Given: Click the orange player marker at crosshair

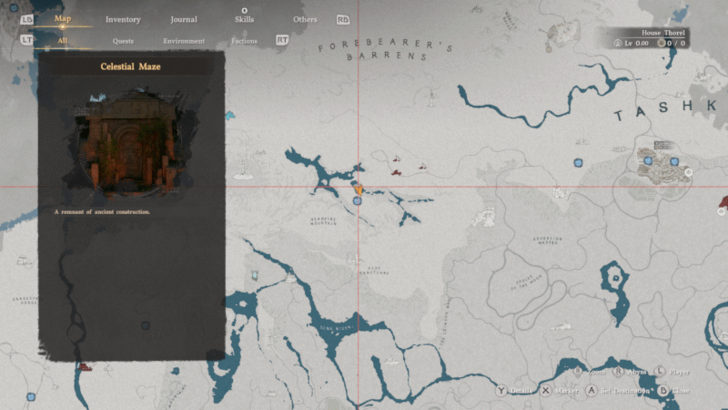Looking at the screenshot, I should 358,189.
